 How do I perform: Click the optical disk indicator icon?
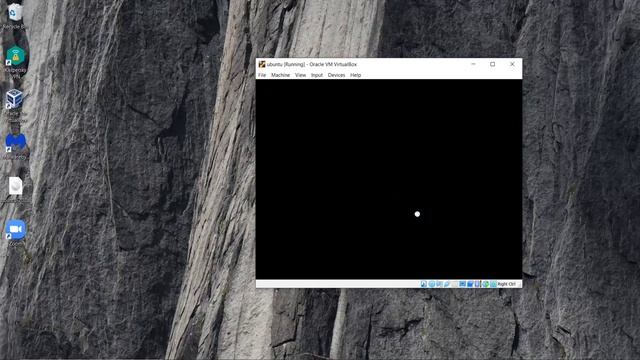pyautogui.click(x=431, y=284)
